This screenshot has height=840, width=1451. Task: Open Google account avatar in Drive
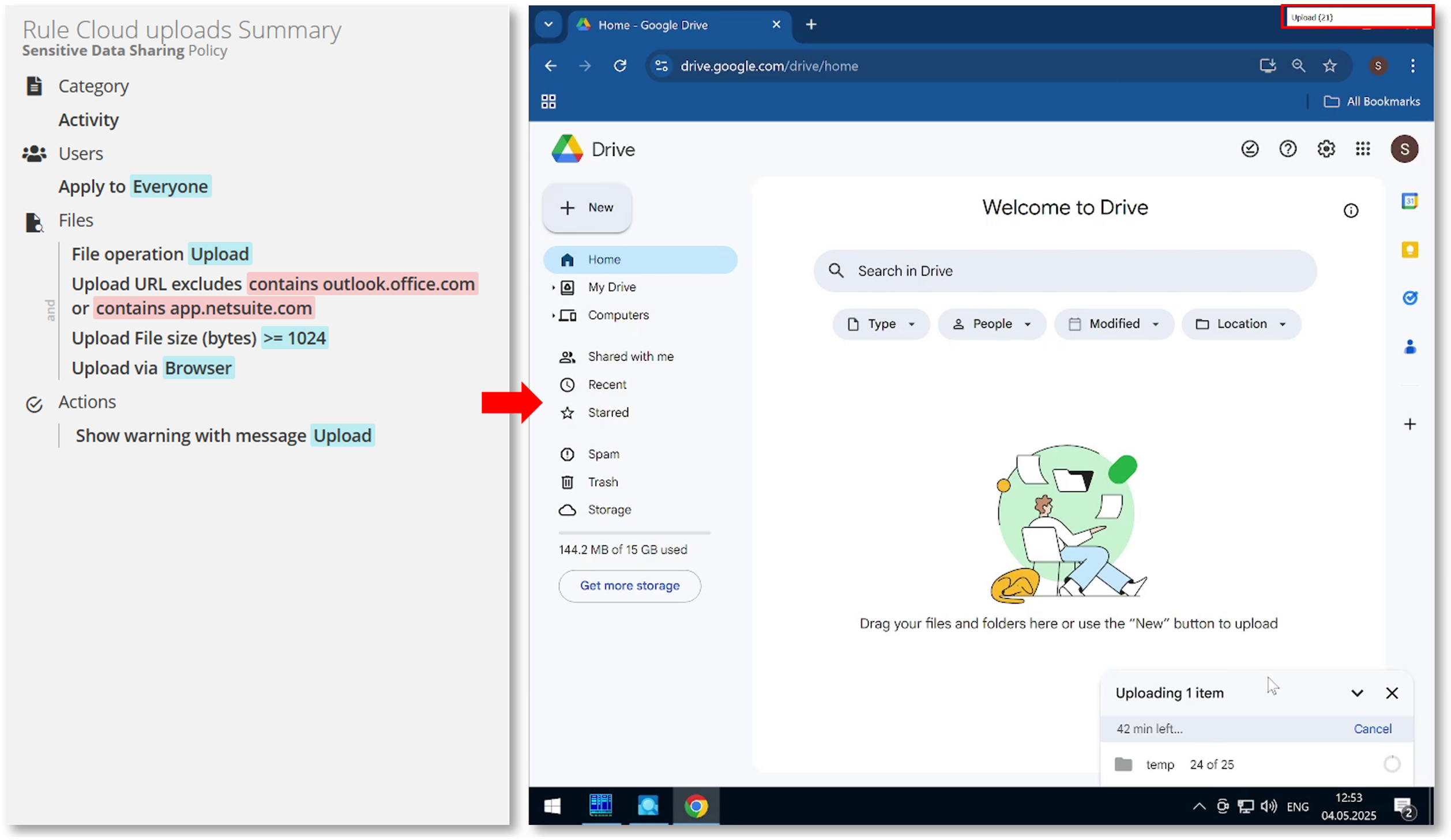(x=1404, y=149)
